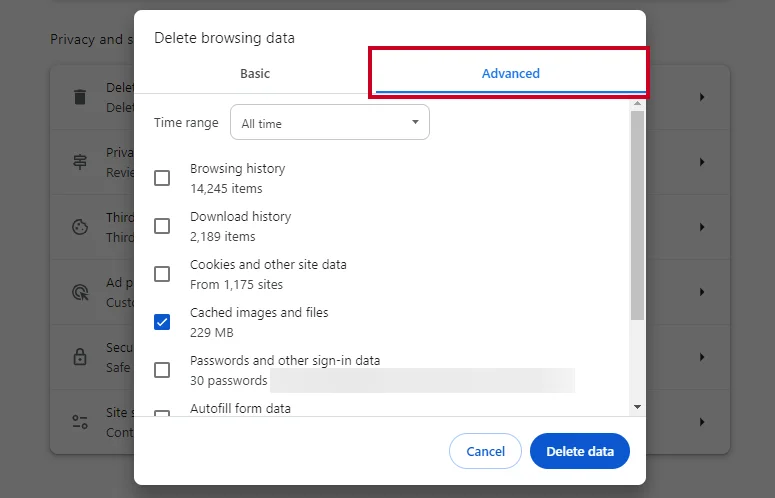This screenshot has width=775, height=498.
Task: Click the 'Autofill form data' label
Action: pos(241,409)
